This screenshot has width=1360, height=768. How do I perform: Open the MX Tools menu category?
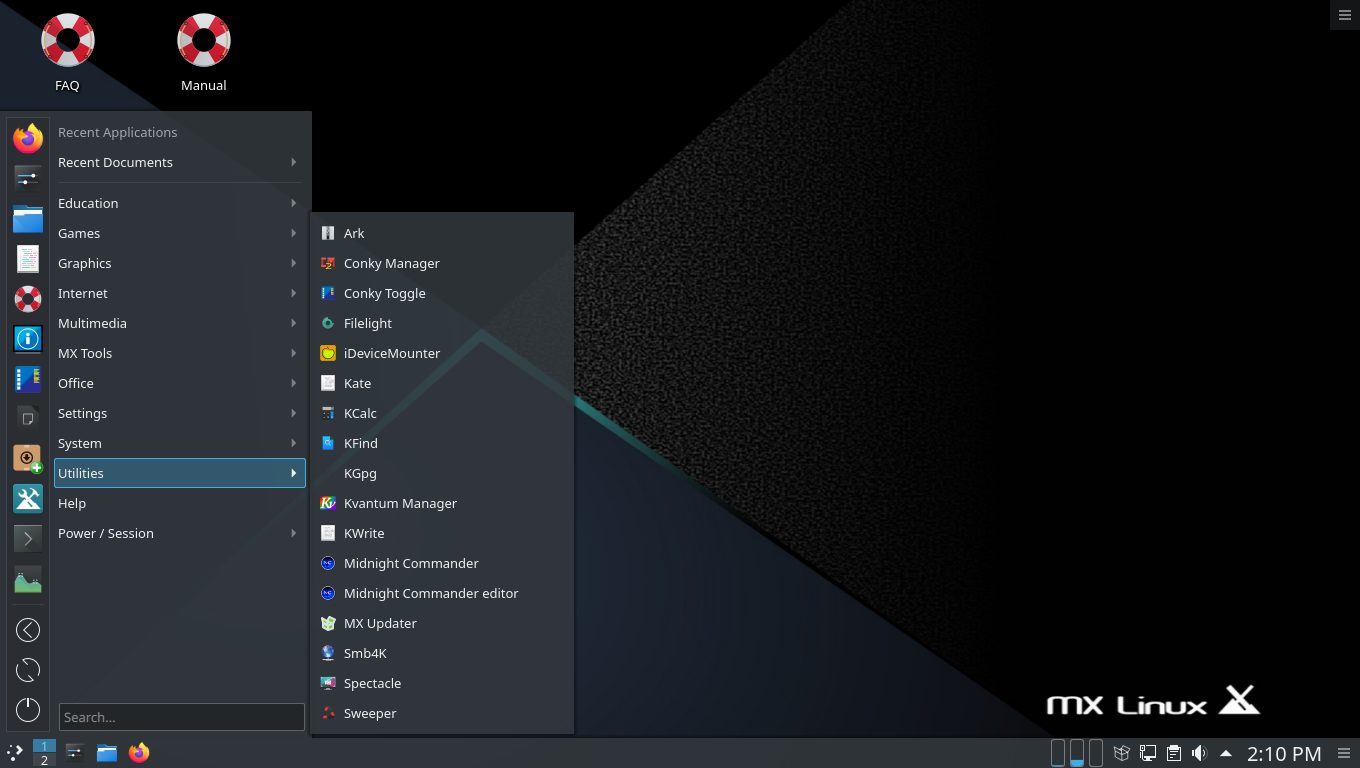[179, 353]
